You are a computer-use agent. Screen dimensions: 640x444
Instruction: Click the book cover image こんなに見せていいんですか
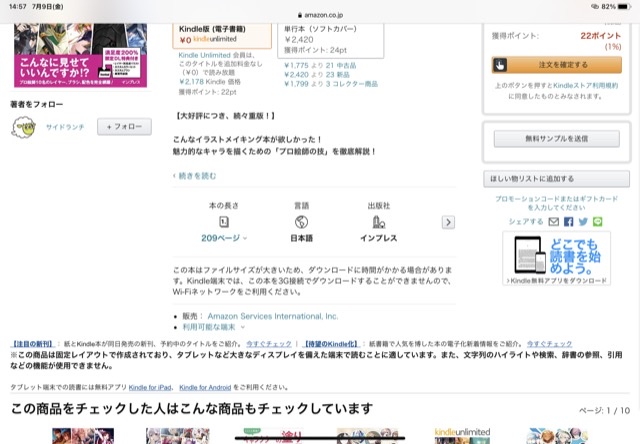coord(80,55)
